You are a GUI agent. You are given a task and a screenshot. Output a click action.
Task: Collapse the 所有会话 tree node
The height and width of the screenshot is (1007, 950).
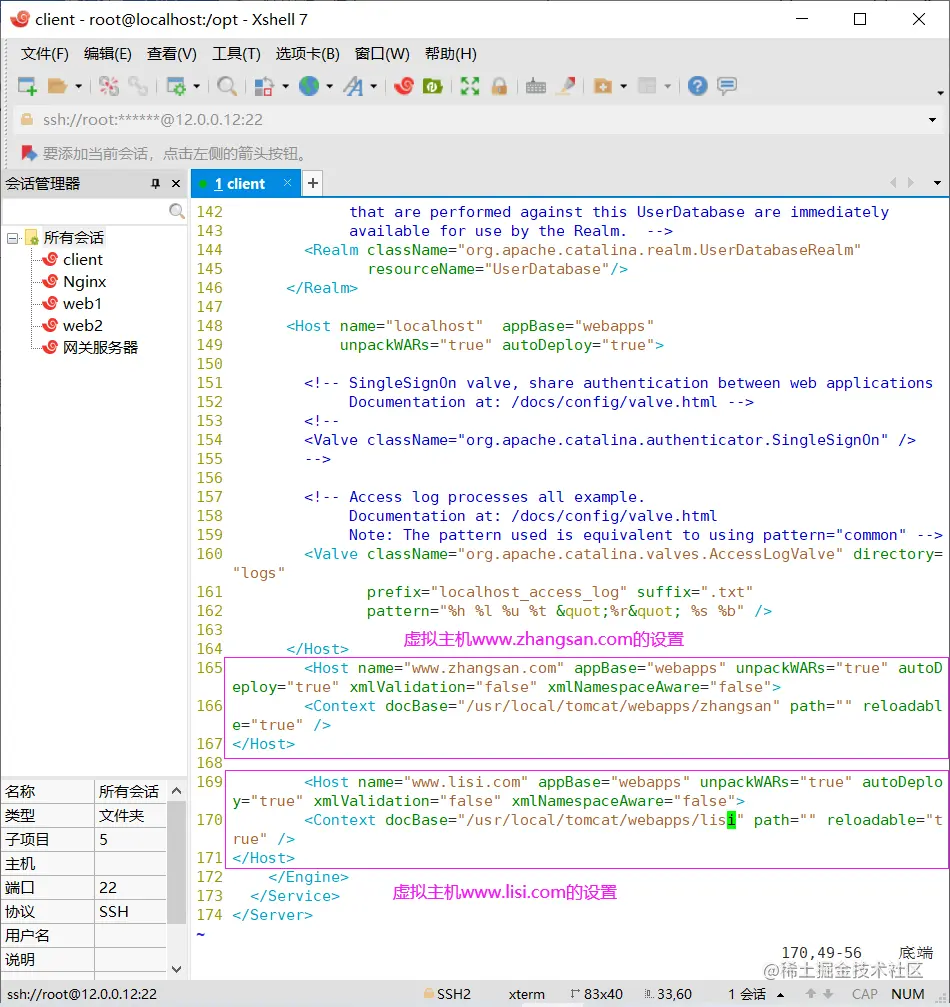tap(13, 238)
